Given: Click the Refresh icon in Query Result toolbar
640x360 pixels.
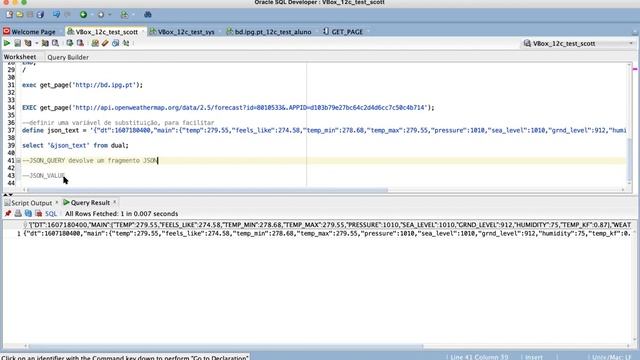Looking at the screenshot, I should pyautogui.click(x=28, y=213).
